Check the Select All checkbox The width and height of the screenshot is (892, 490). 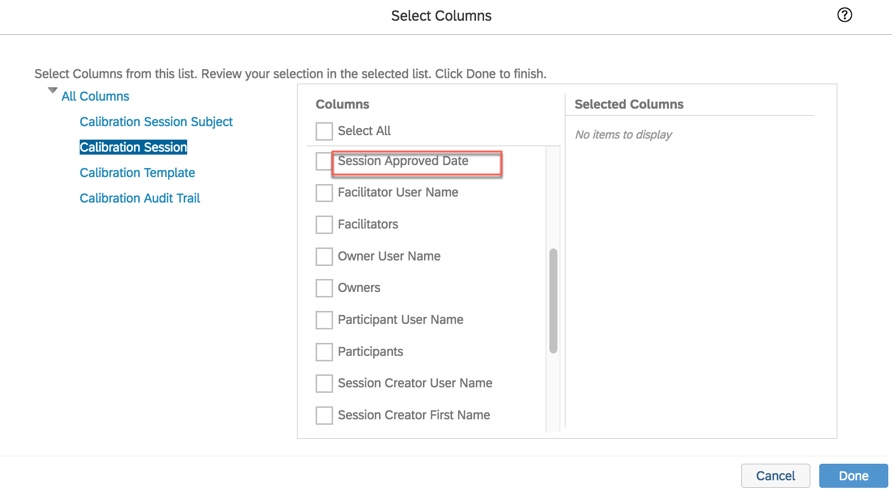324,131
